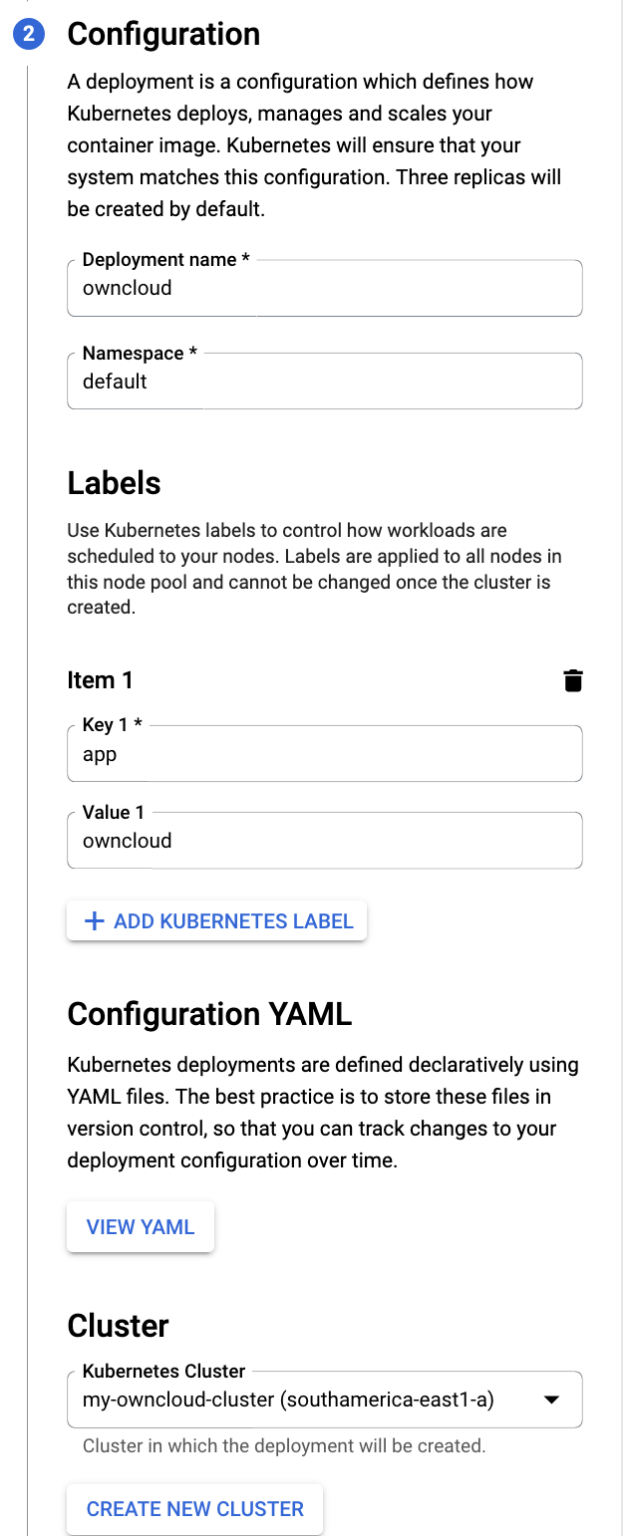Screen dimensions: 623x1536
Task: Click the cluster helper text below dropdown
Action: point(283,1446)
